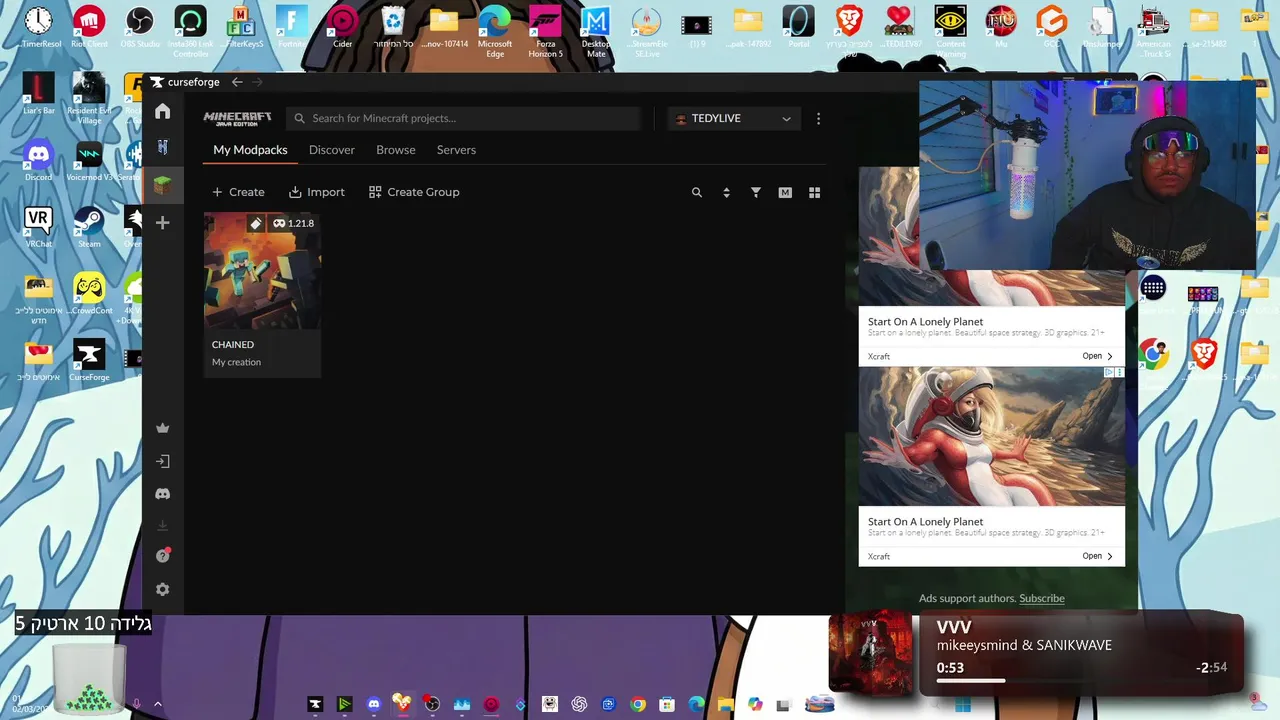
Task: Toggle the 'M' modpack view button
Action: point(785,192)
